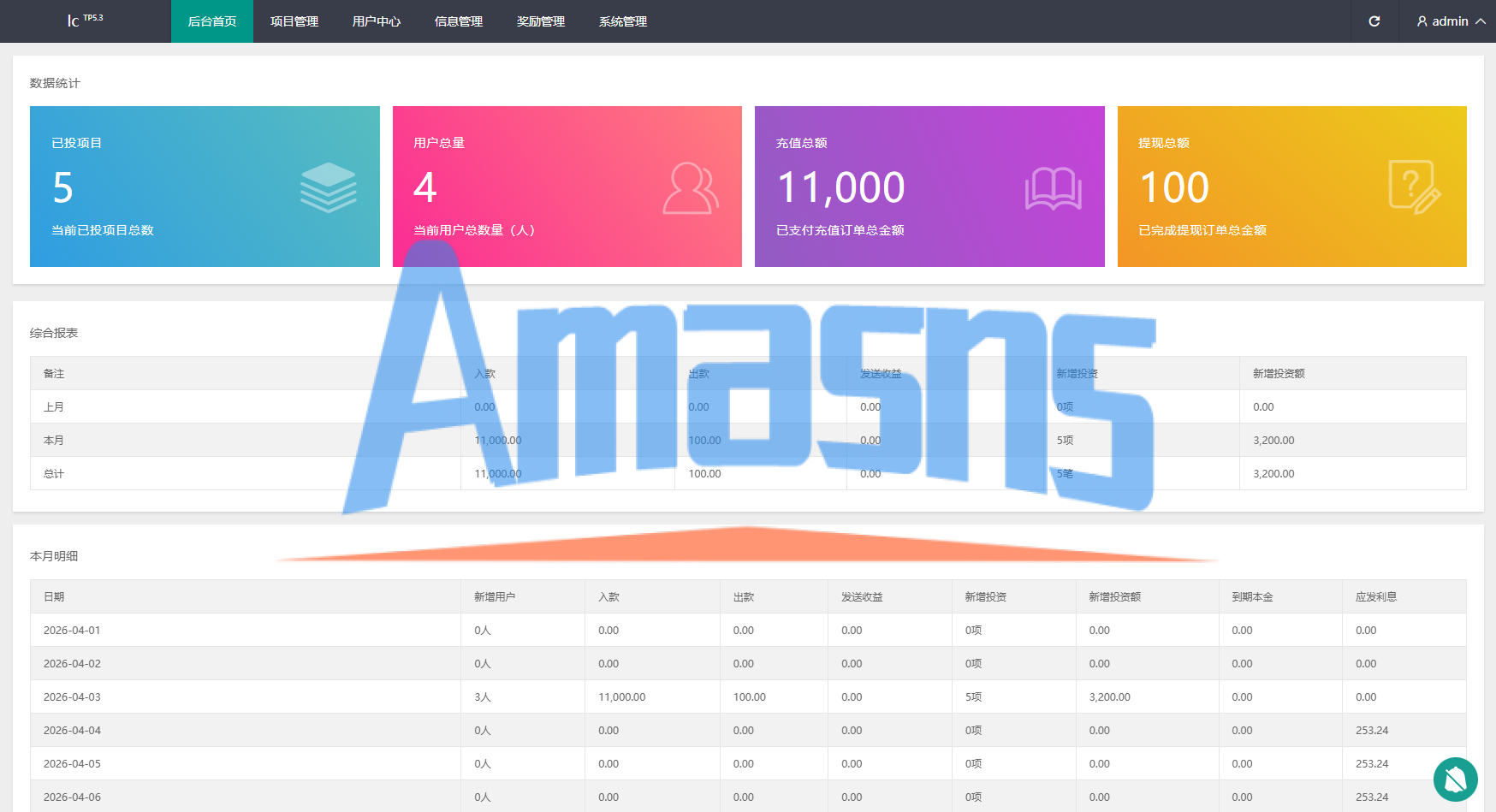
Task: Click the 已支付充值订单总金额 caption
Action: (x=840, y=230)
